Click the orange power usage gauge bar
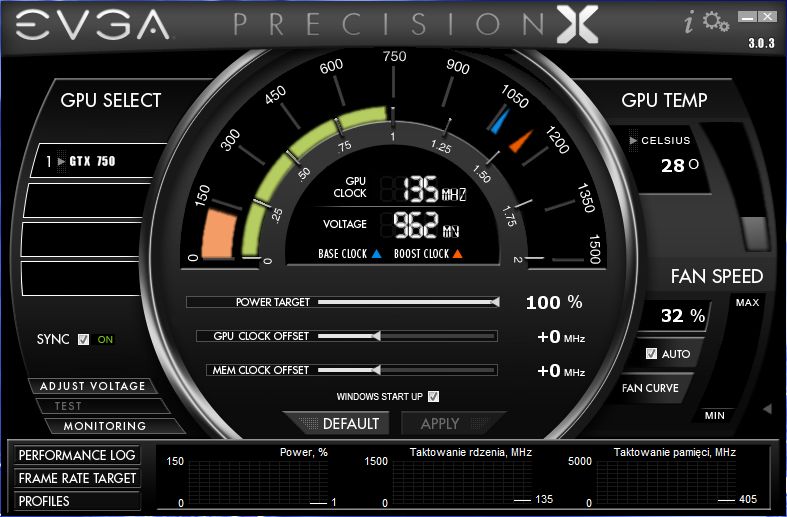This screenshot has width=787, height=517. (219, 234)
